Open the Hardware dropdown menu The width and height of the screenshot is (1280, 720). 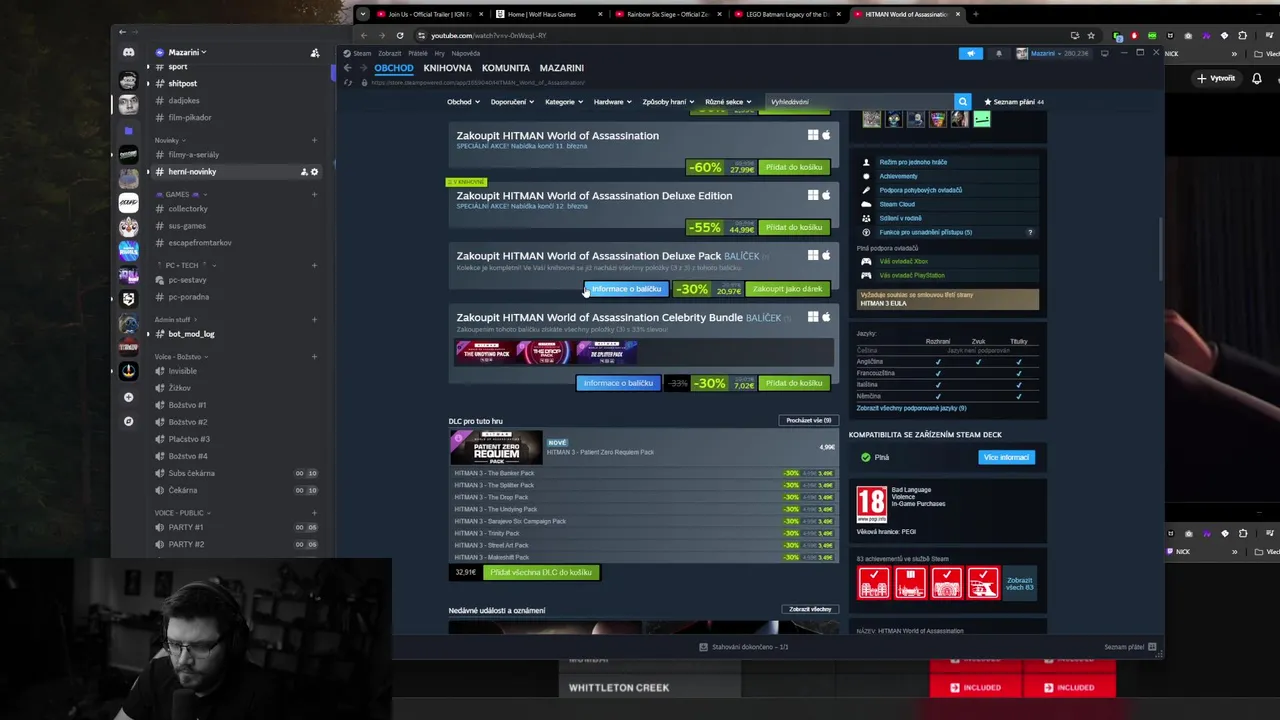click(611, 102)
